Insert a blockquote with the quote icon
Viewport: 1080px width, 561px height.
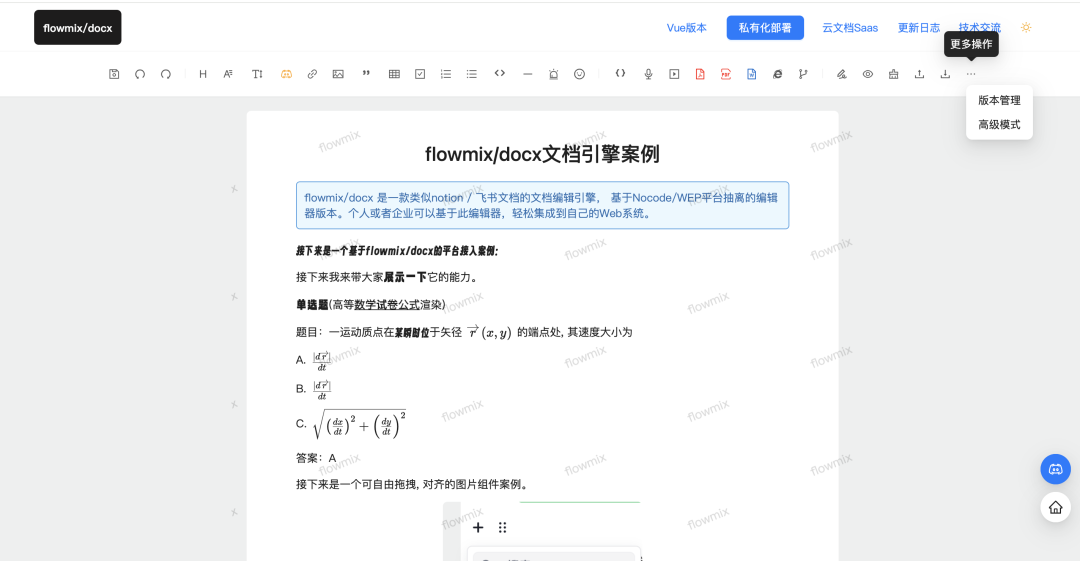366,74
